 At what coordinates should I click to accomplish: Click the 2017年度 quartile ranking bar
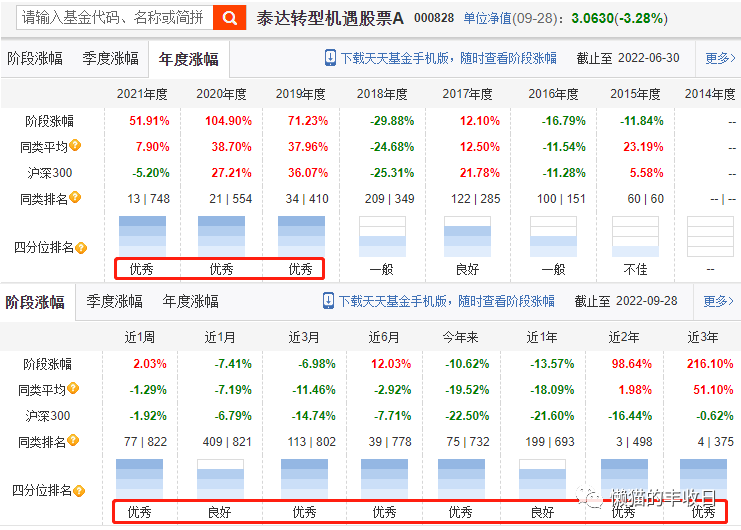pos(467,236)
